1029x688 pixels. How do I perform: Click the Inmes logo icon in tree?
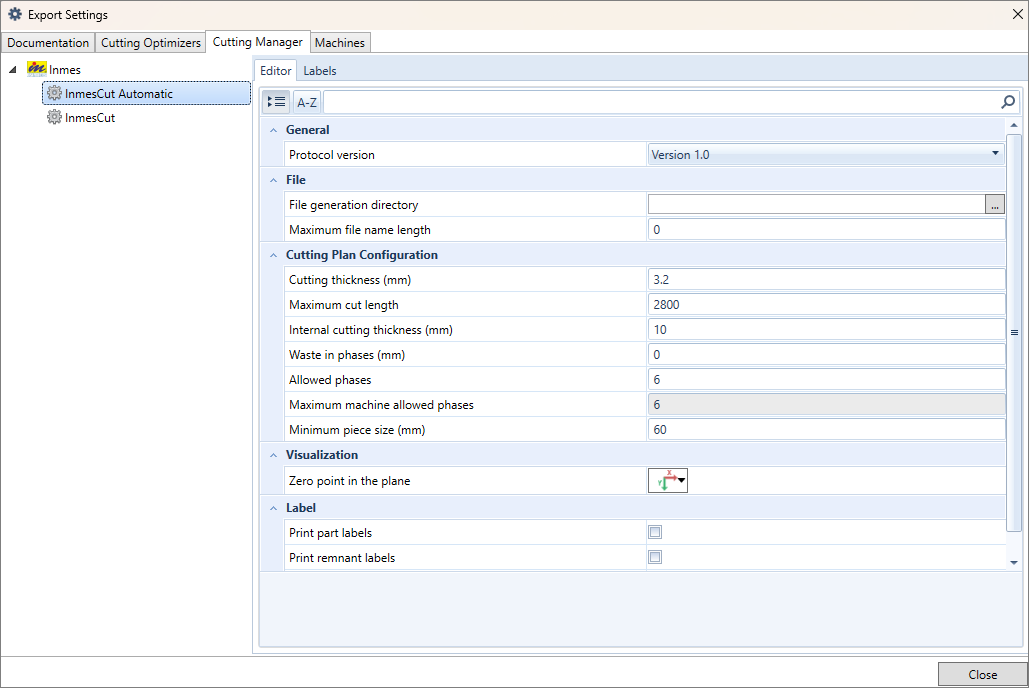[37, 68]
